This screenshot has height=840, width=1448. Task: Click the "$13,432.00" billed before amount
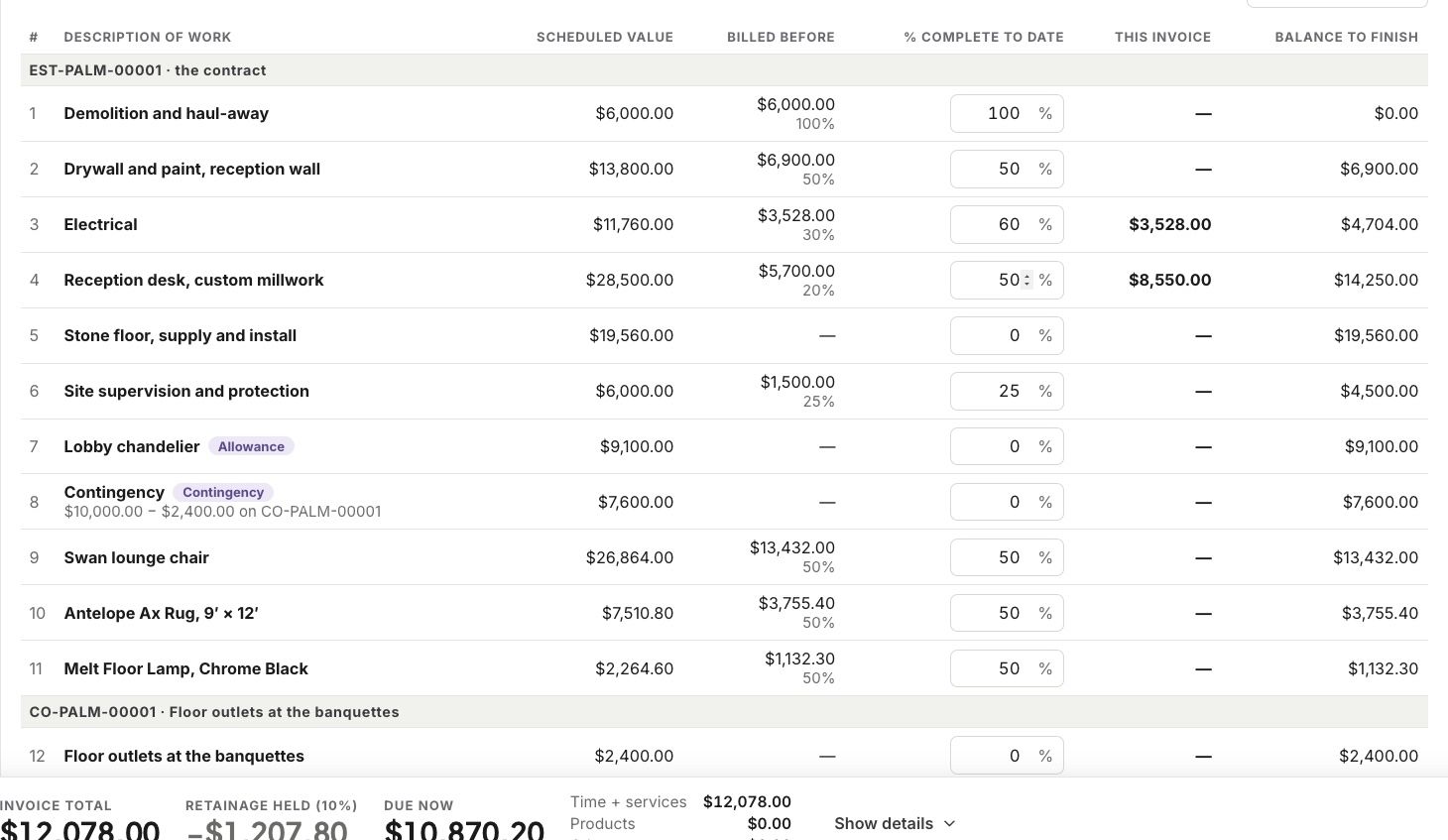click(x=792, y=547)
